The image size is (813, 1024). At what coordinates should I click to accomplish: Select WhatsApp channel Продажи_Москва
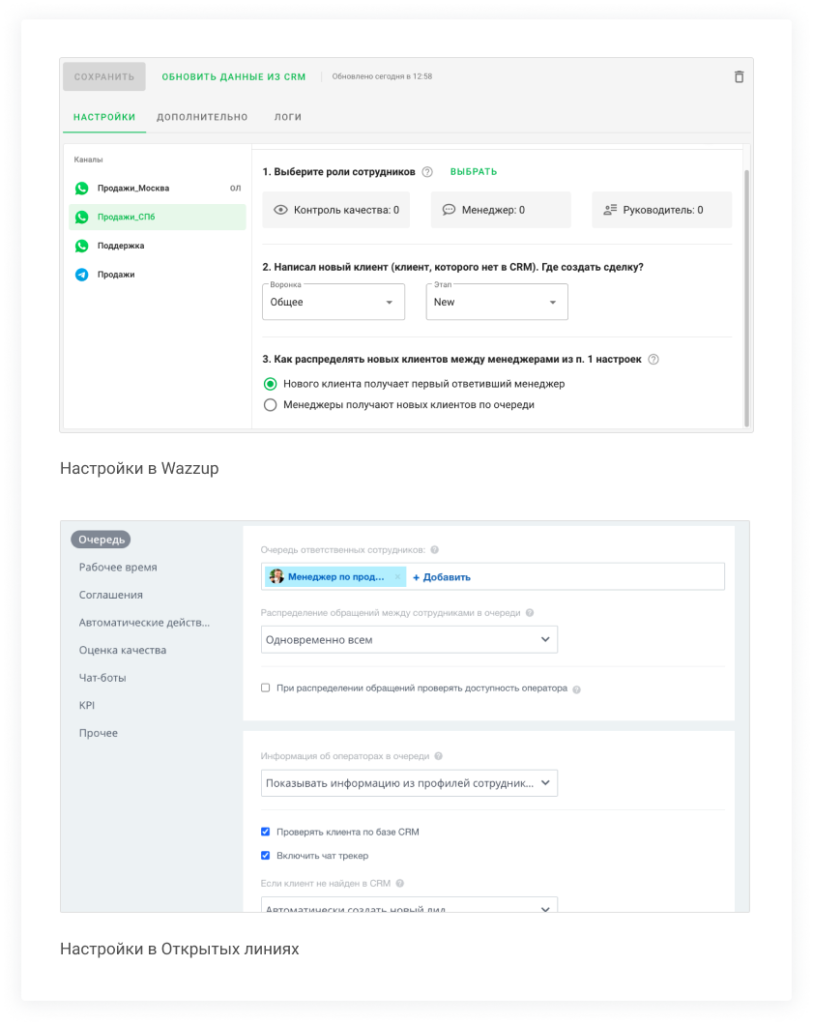[133, 188]
